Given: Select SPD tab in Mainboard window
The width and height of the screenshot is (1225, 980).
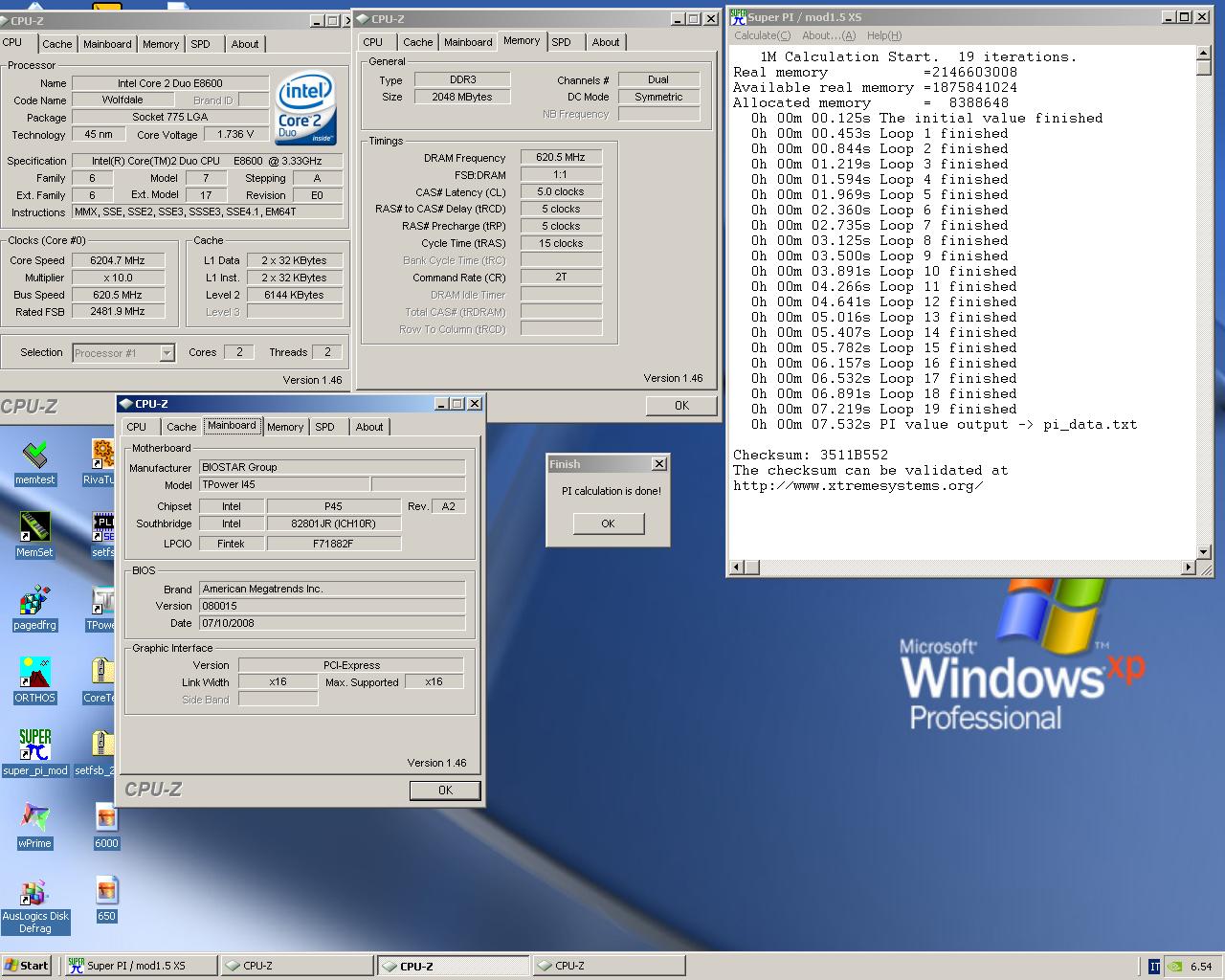Looking at the screenshot, I should pyautogui.click(x=325, y=427).
